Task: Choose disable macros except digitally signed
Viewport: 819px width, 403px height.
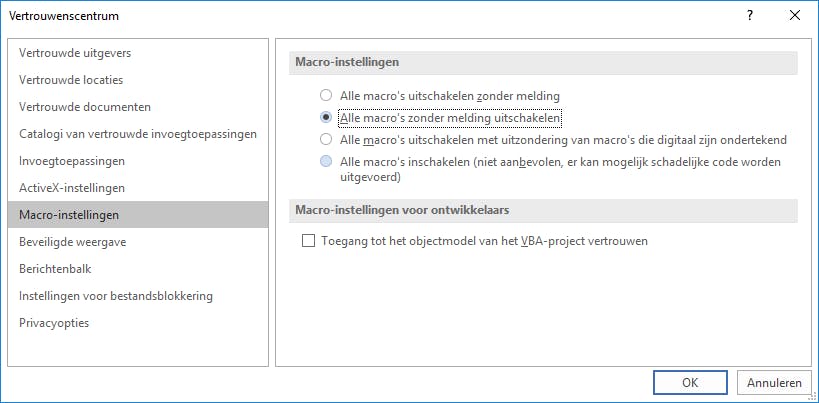Action: (x=325, y=140)
